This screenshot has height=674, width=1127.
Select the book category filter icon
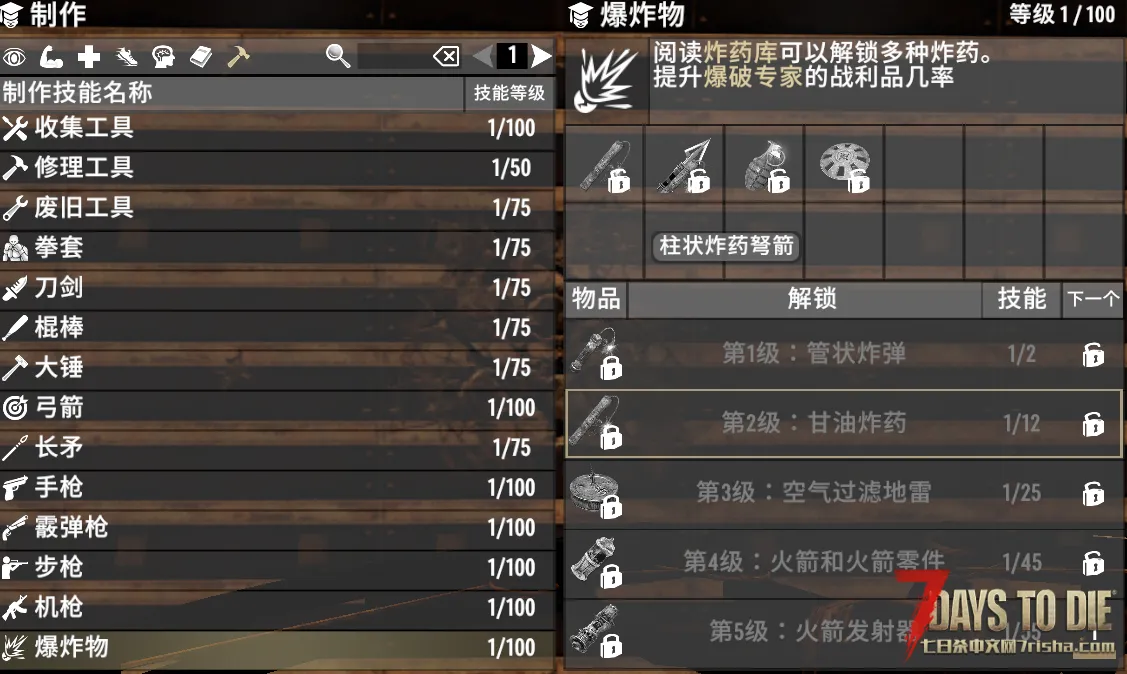201,56
